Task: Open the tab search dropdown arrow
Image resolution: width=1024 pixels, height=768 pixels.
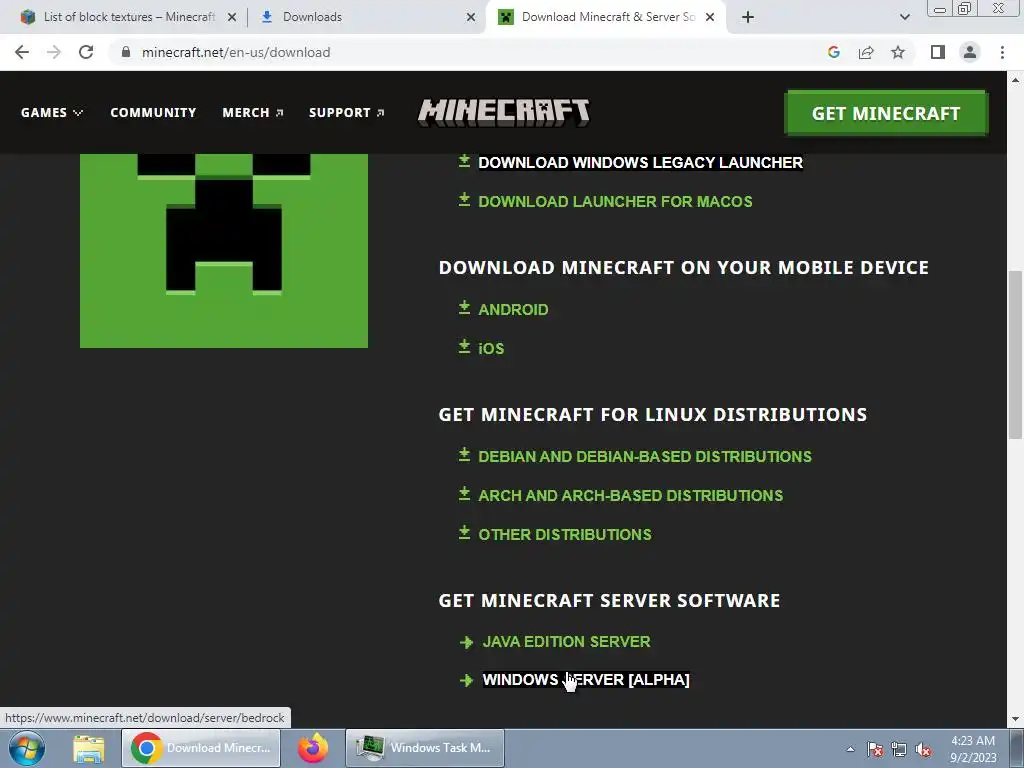Action: point(904,17)
